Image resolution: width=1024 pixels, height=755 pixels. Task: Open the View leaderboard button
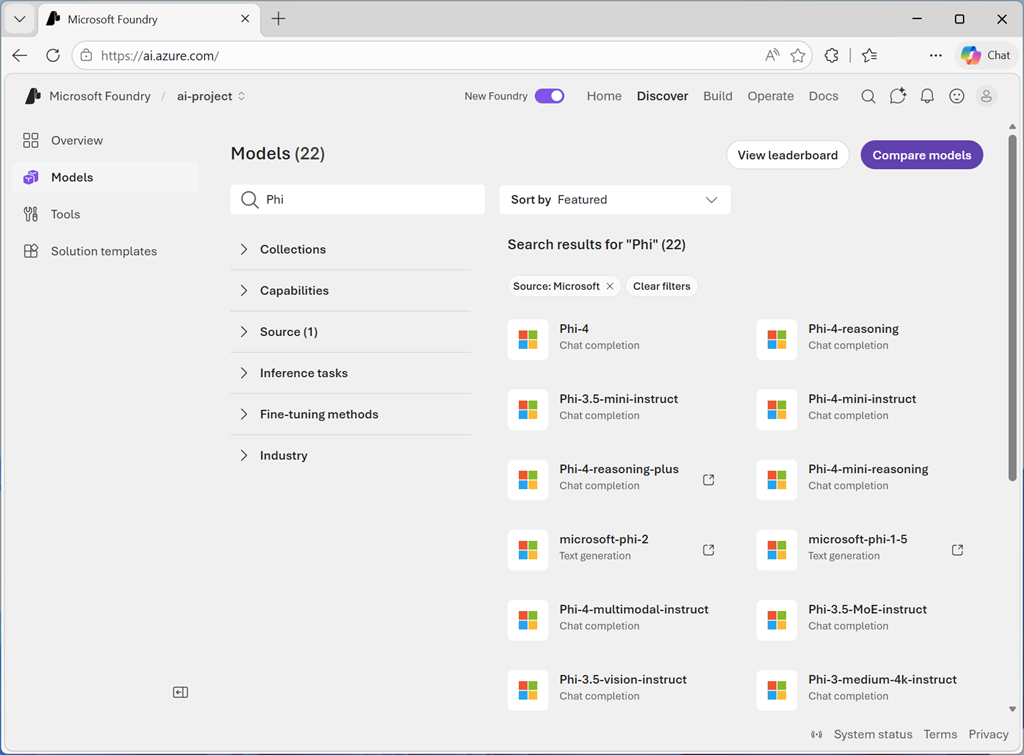(787, 155)
